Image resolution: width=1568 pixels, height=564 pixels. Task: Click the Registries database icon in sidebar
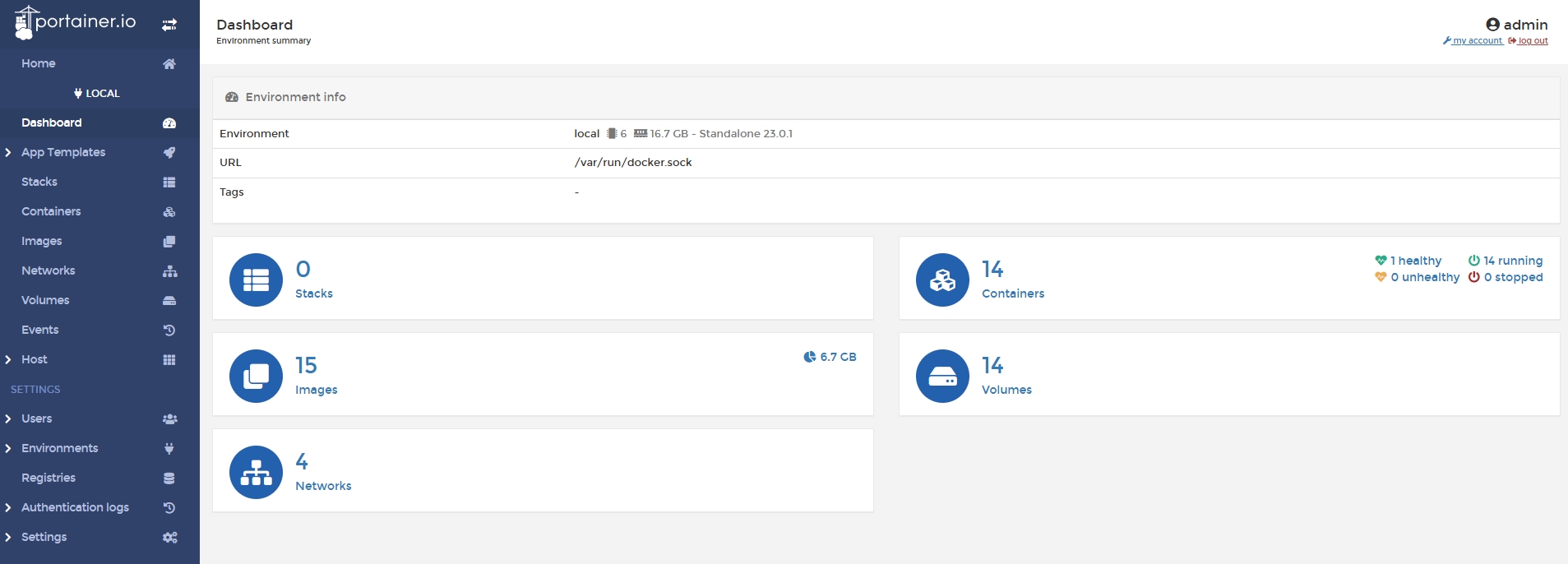[x=169, y=478]
